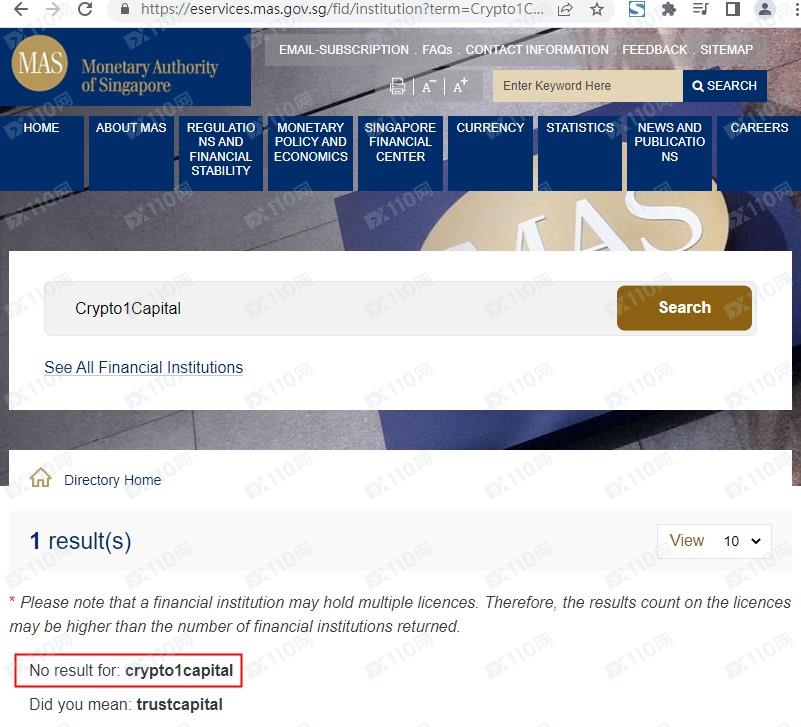Click the print page icon
This screenshot has width=801, height=727.
(x=397, y=86)
